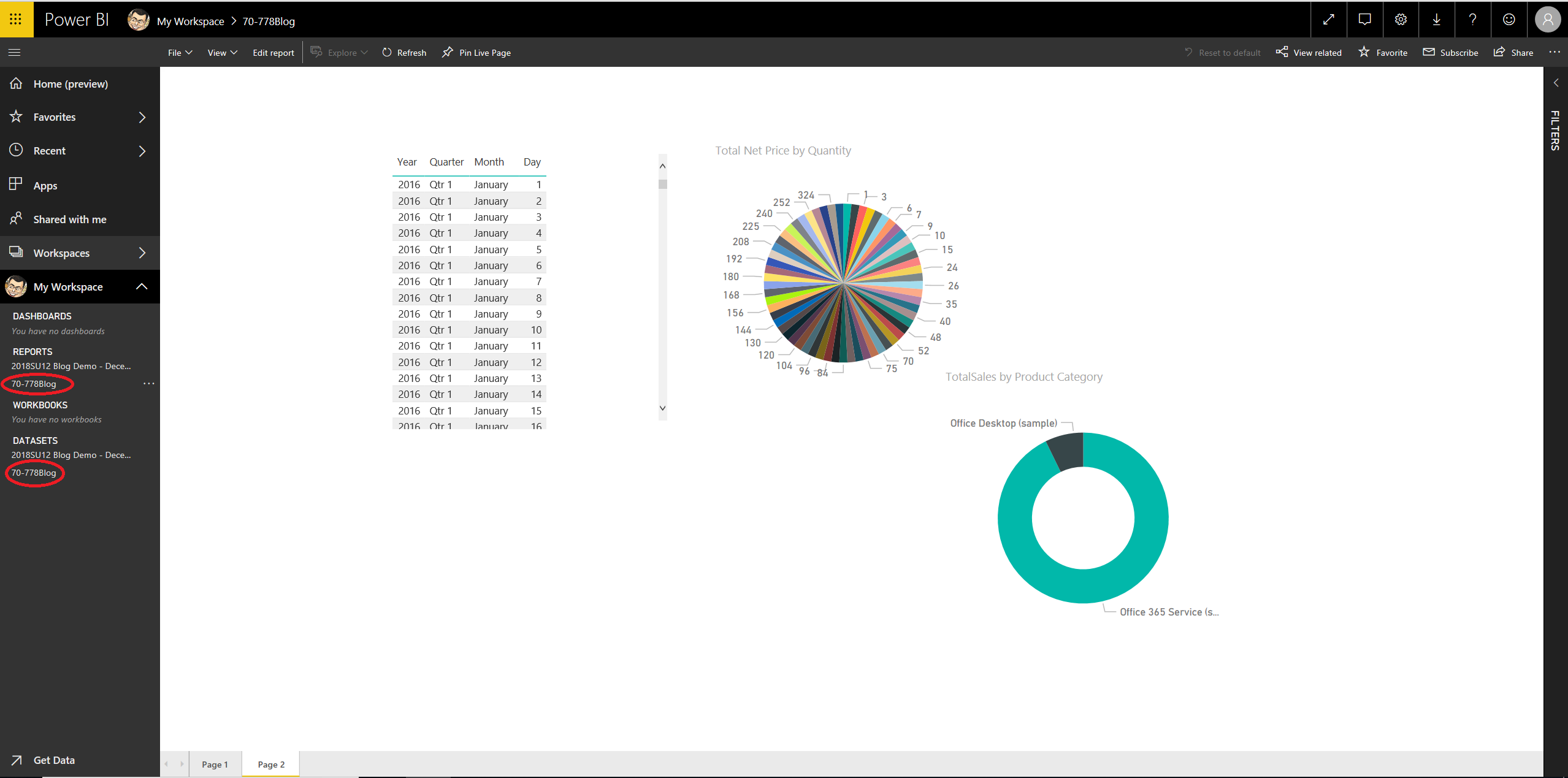Image resolution: width=1568 pixels, height=778 pixels.
Task: Click Reset to default
Action: [x=1230, y=53]
